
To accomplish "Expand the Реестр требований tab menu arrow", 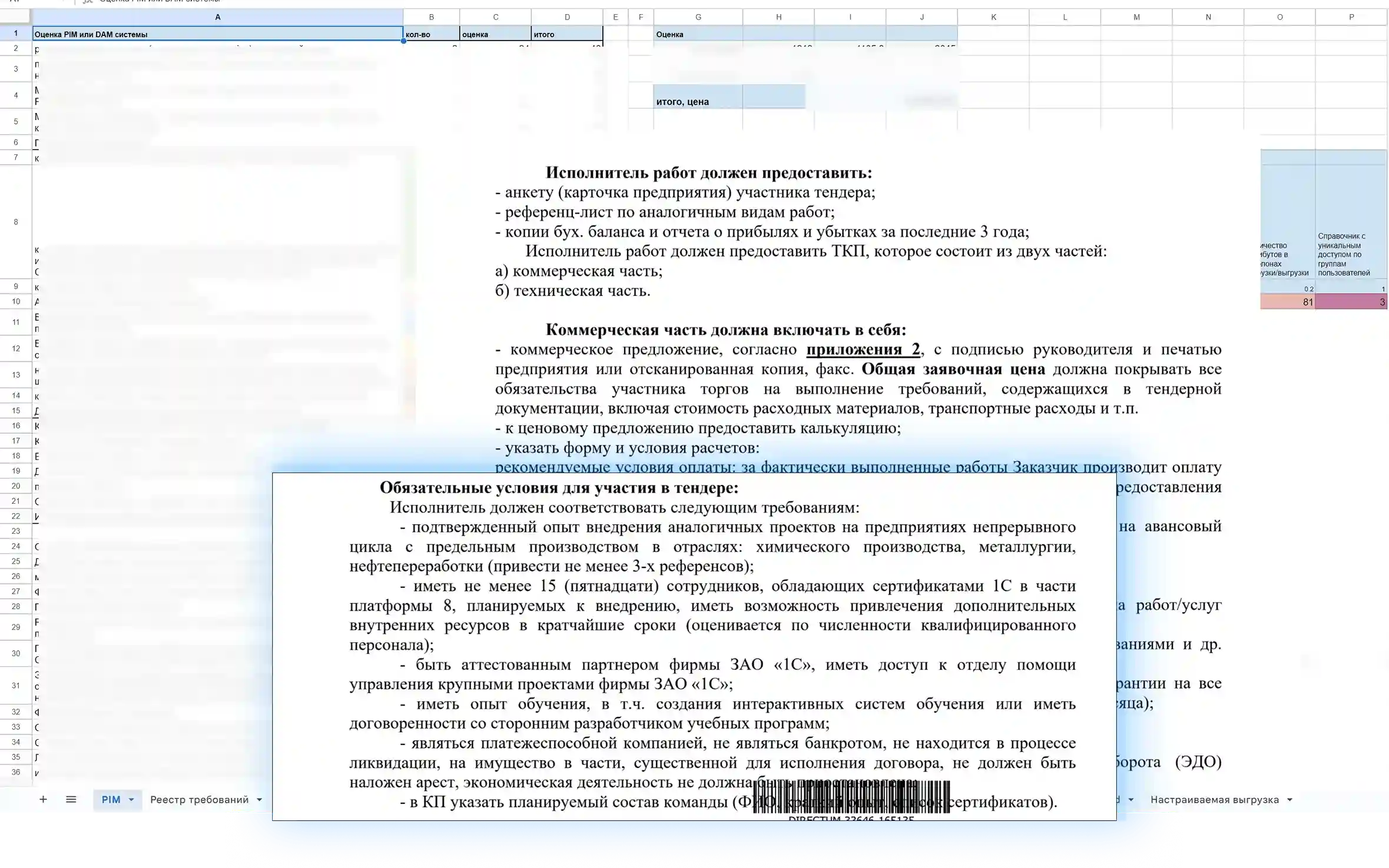I will [259, 800].
